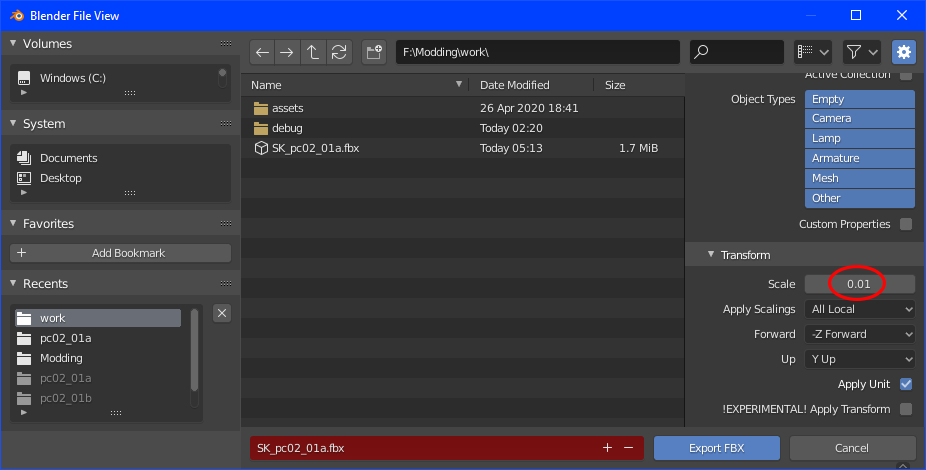Toggle the options gear panel

pyautogui.click(x=904, y=52)
